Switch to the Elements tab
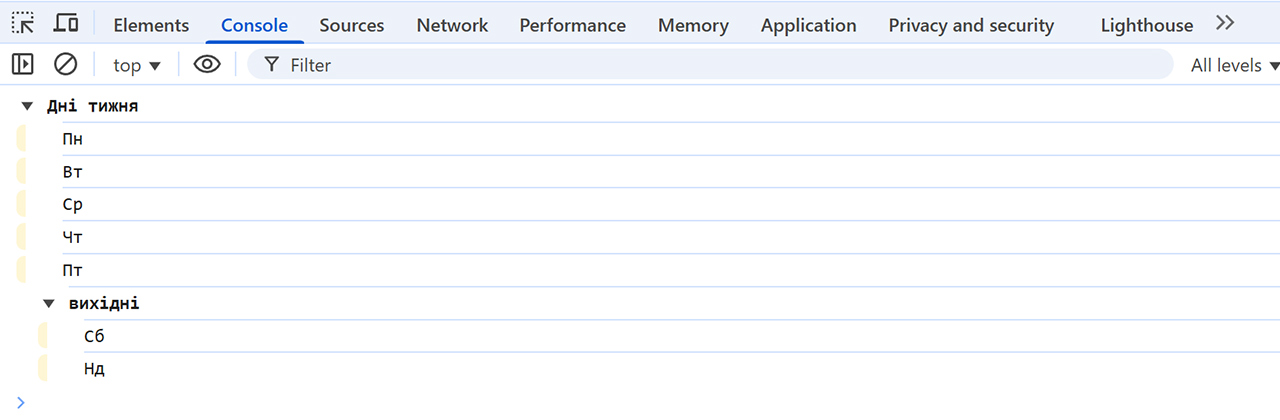 click(151, 25)
